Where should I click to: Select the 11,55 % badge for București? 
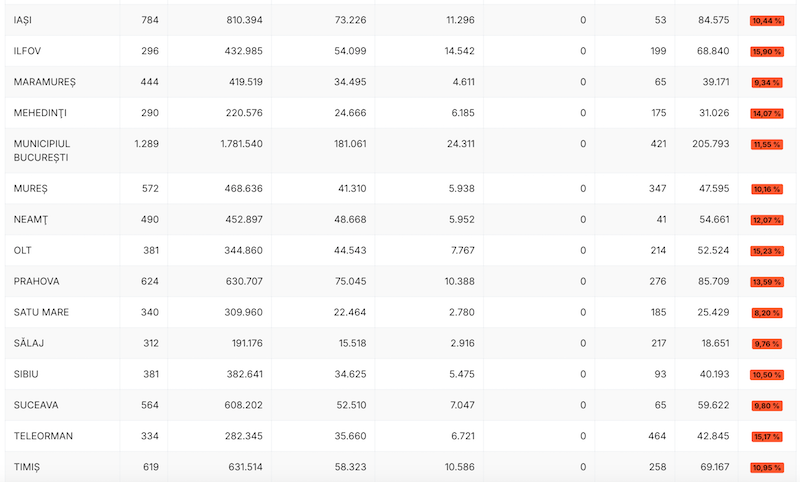coord(767,144)
